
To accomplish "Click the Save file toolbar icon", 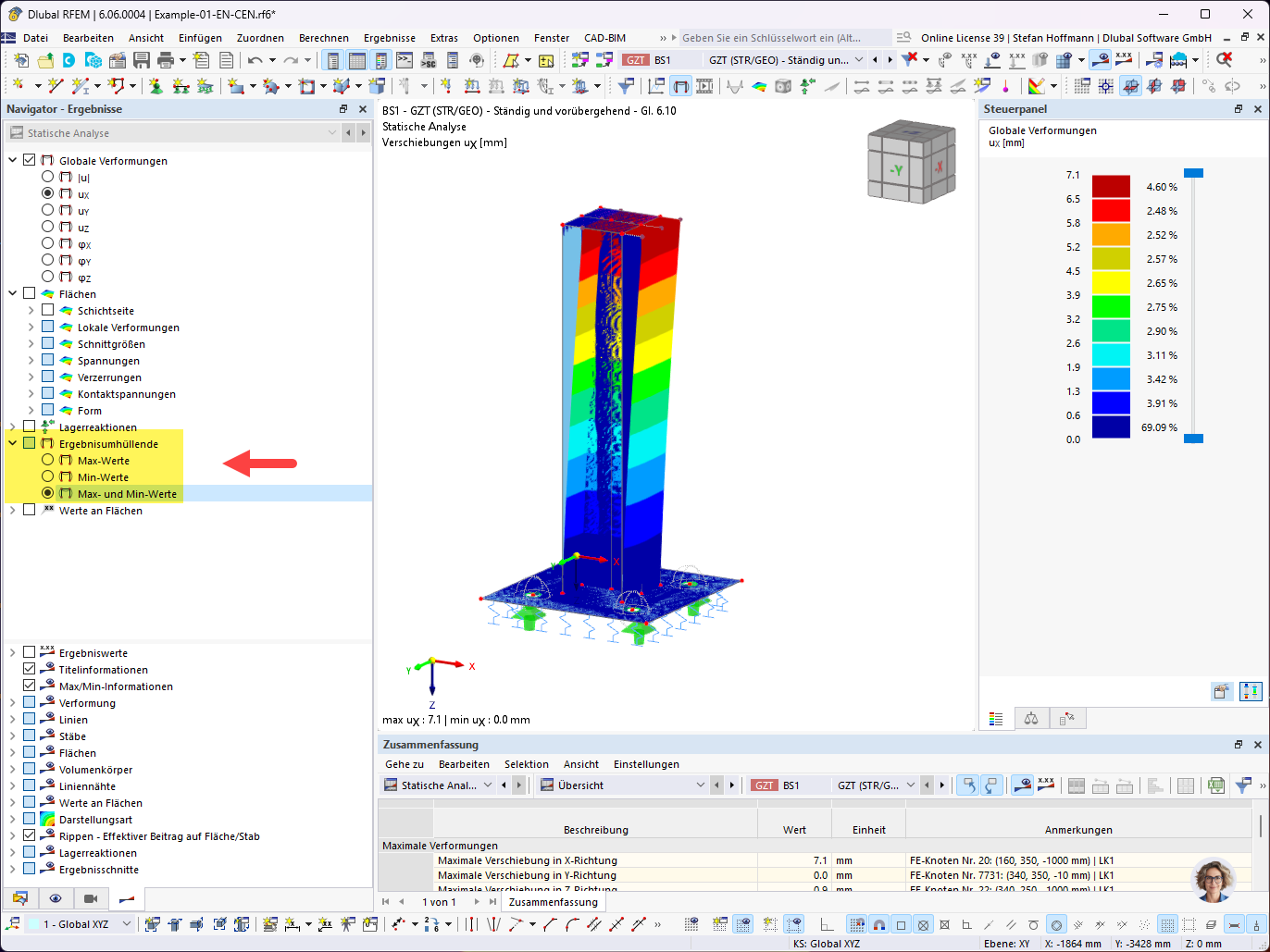I will pyautogui.click(x=142, y=60).
